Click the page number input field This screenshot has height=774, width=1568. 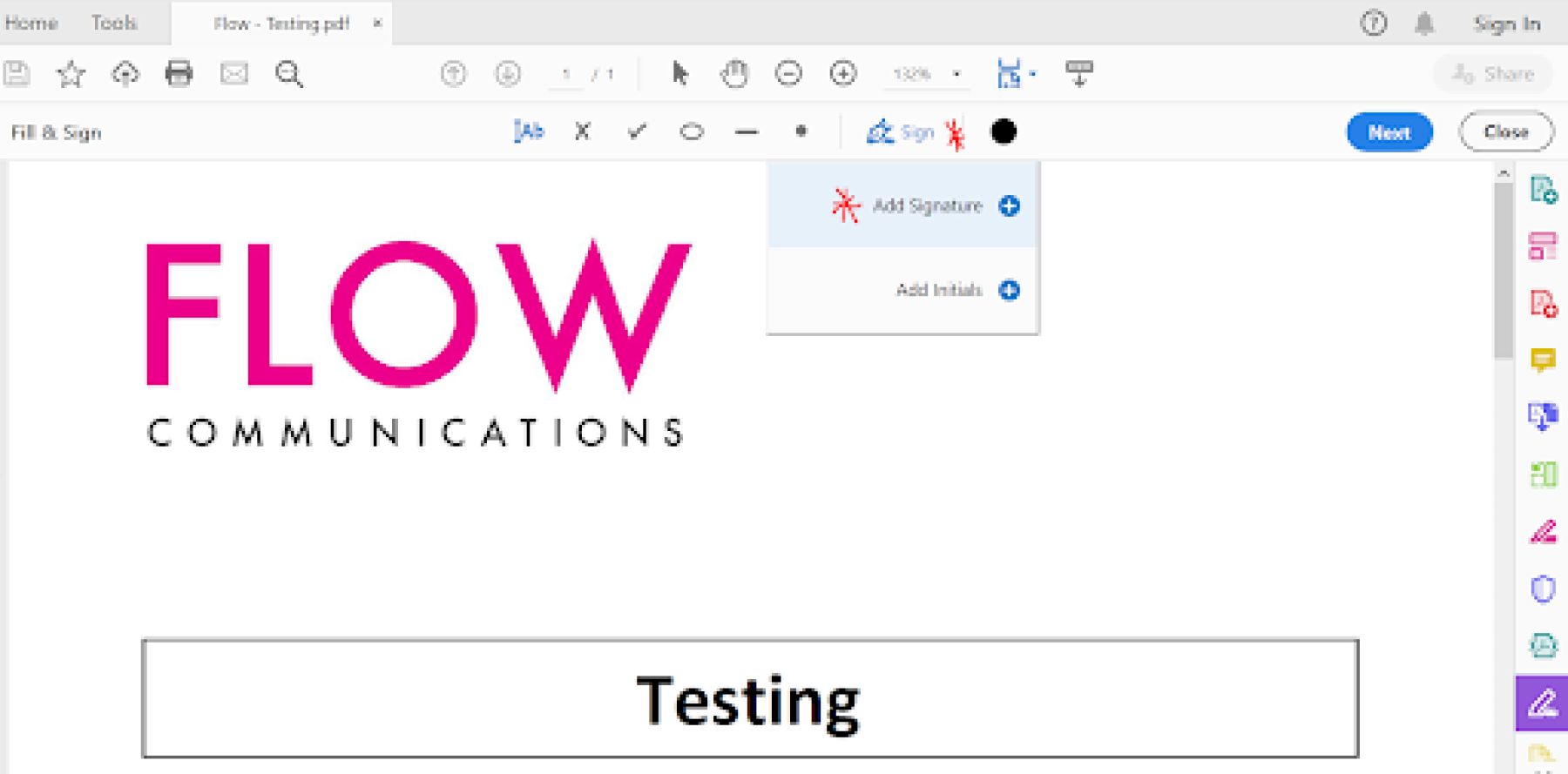click(x=566, y=75)
